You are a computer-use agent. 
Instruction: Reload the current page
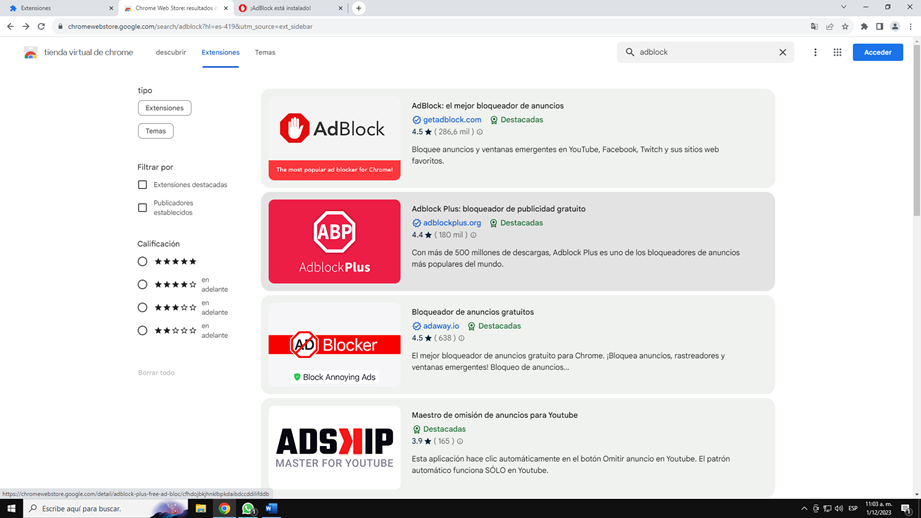41,26
